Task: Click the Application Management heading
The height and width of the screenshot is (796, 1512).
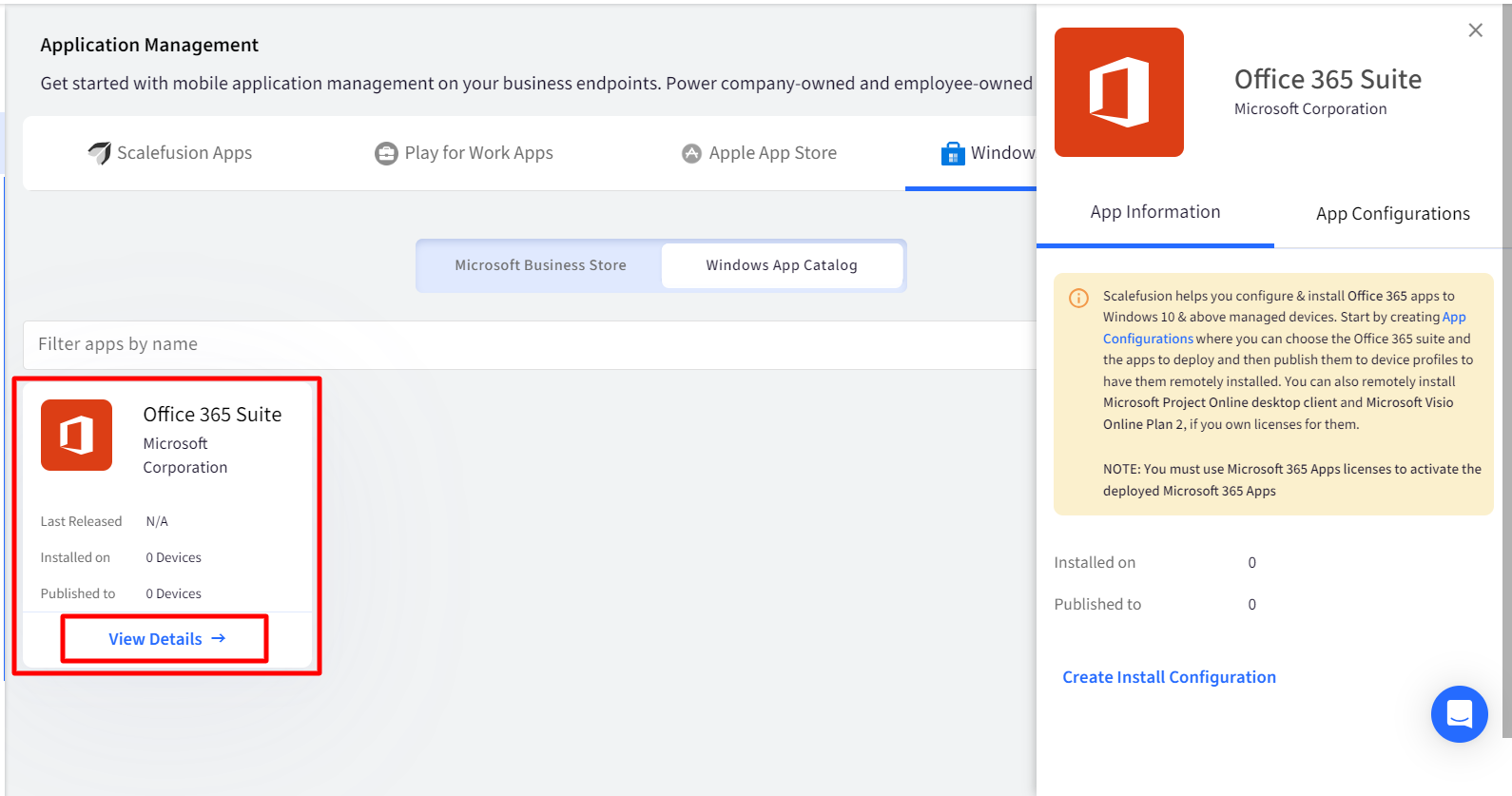Action: (149, 45)
